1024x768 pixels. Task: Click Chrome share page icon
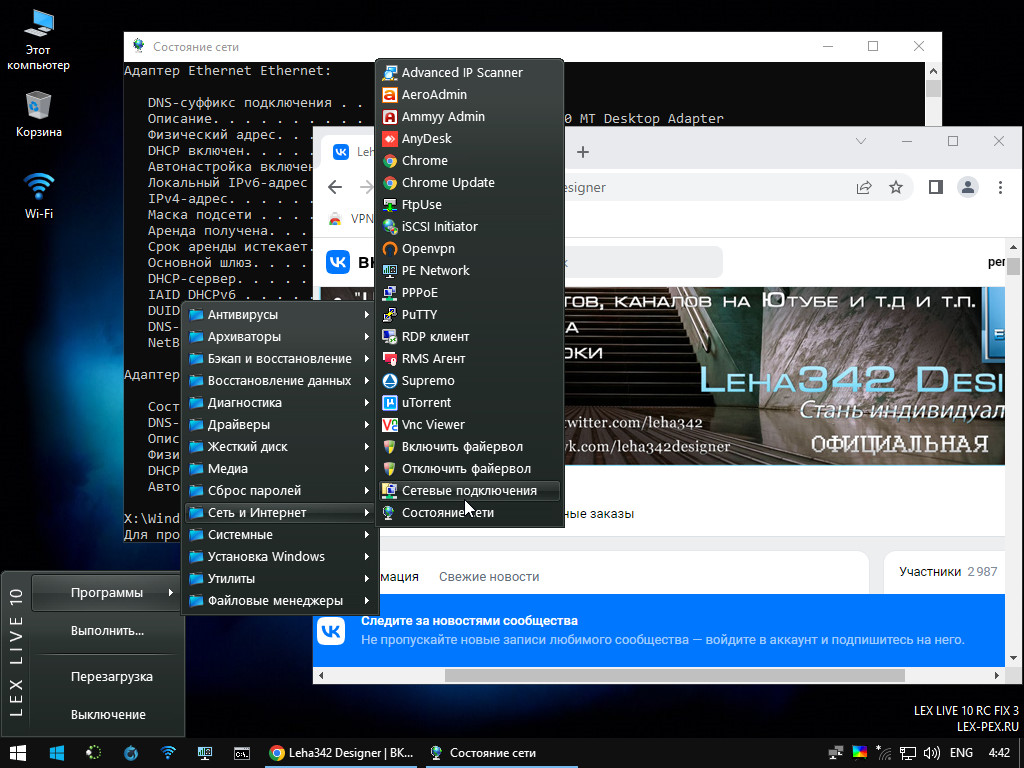click(864, 187)
